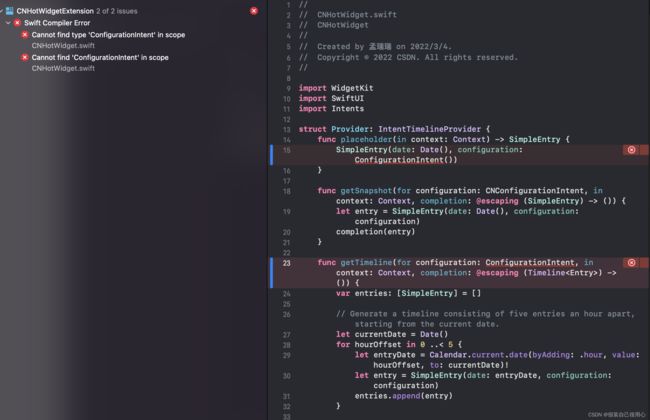Click the placeholder function name
The height and width of the screenshot is (420, 650).
[366, 139]
